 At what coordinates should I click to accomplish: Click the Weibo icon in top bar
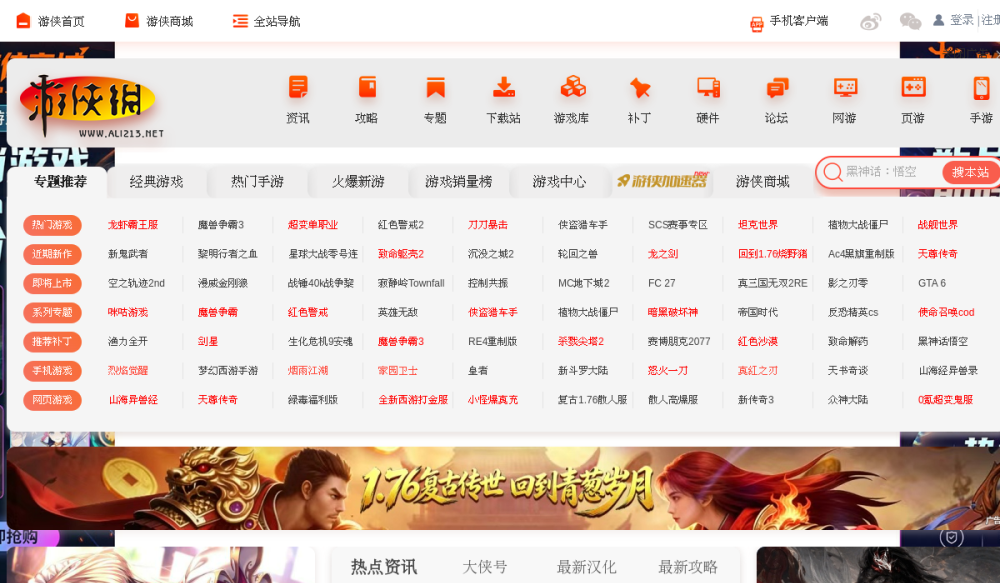click(x=871, y=22)
